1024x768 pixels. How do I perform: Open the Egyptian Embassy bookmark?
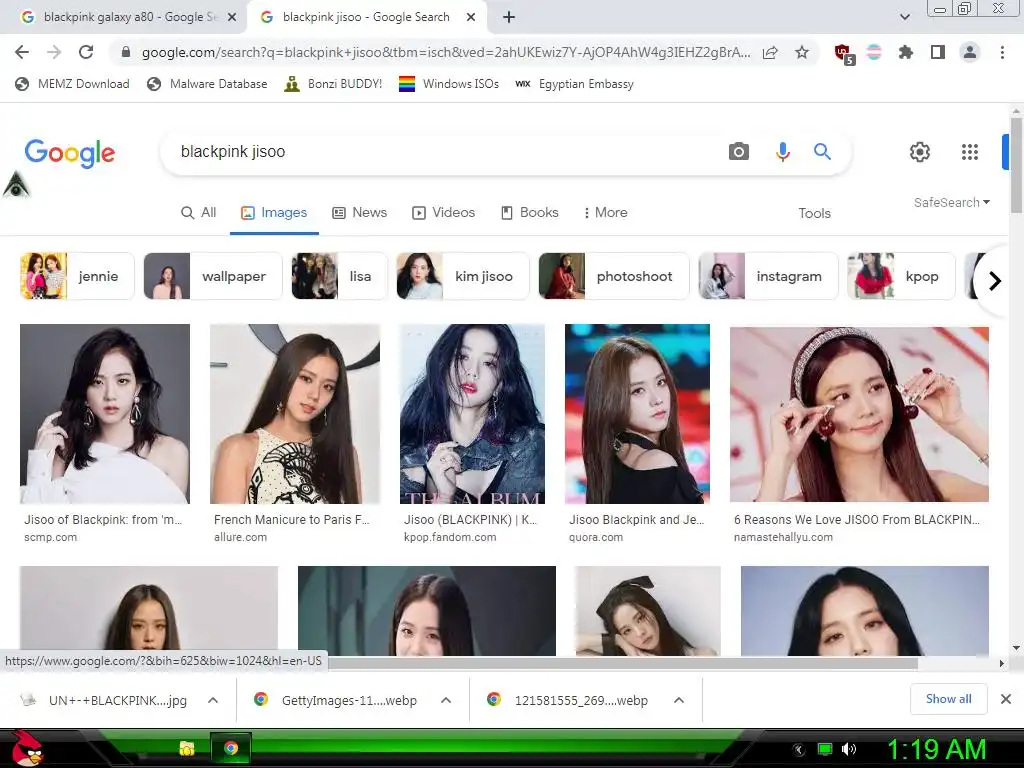(x=574, y=84)
